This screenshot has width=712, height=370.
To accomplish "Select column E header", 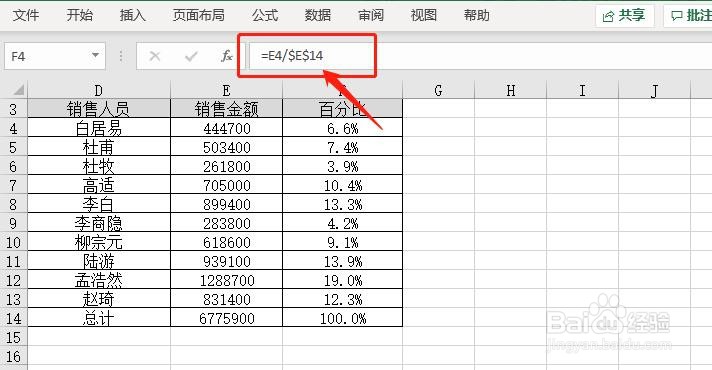I will pyautogui.click(x=227, y=90).
